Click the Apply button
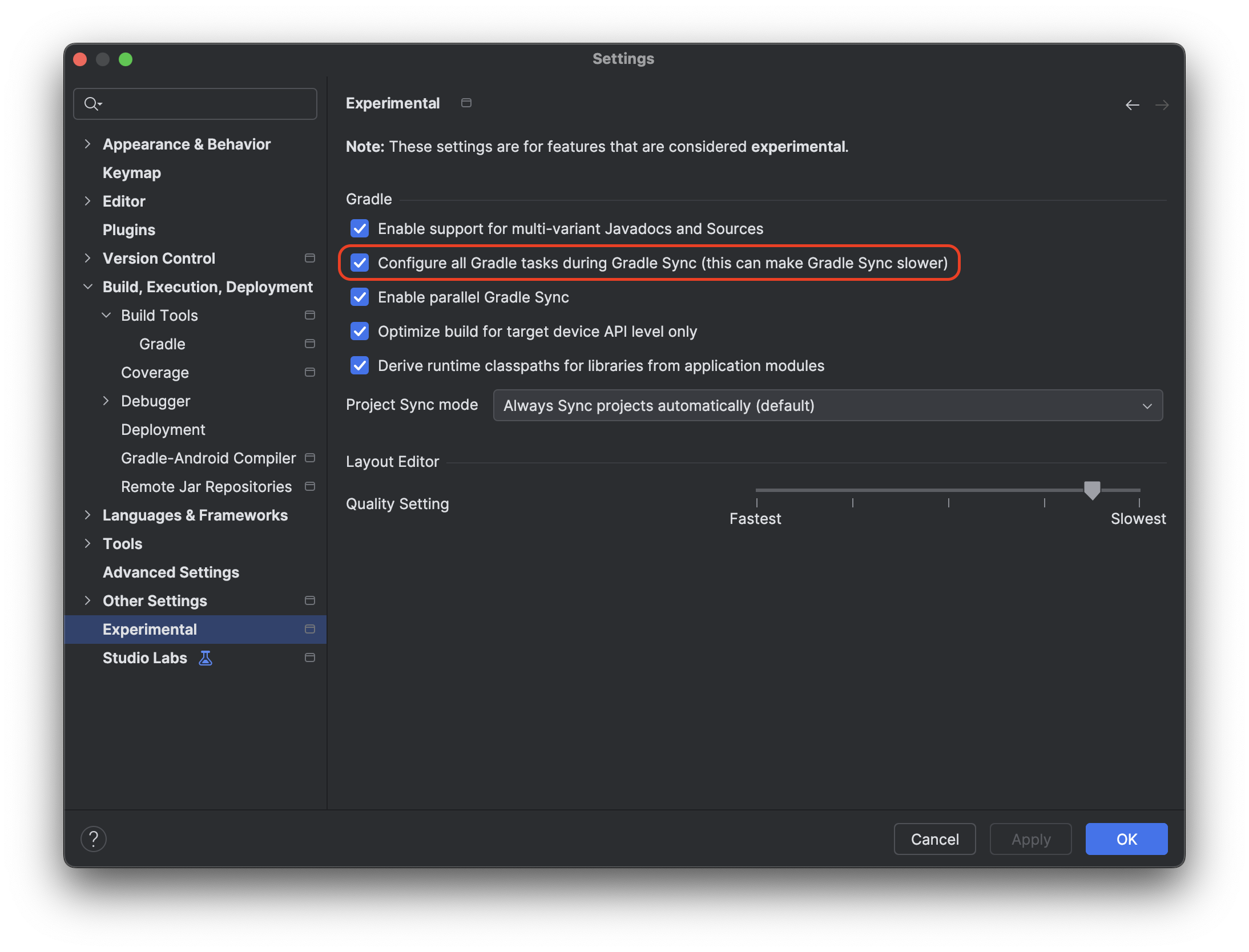The width and height of the screenshot is (1249, 952). (x=1030, y=839)
